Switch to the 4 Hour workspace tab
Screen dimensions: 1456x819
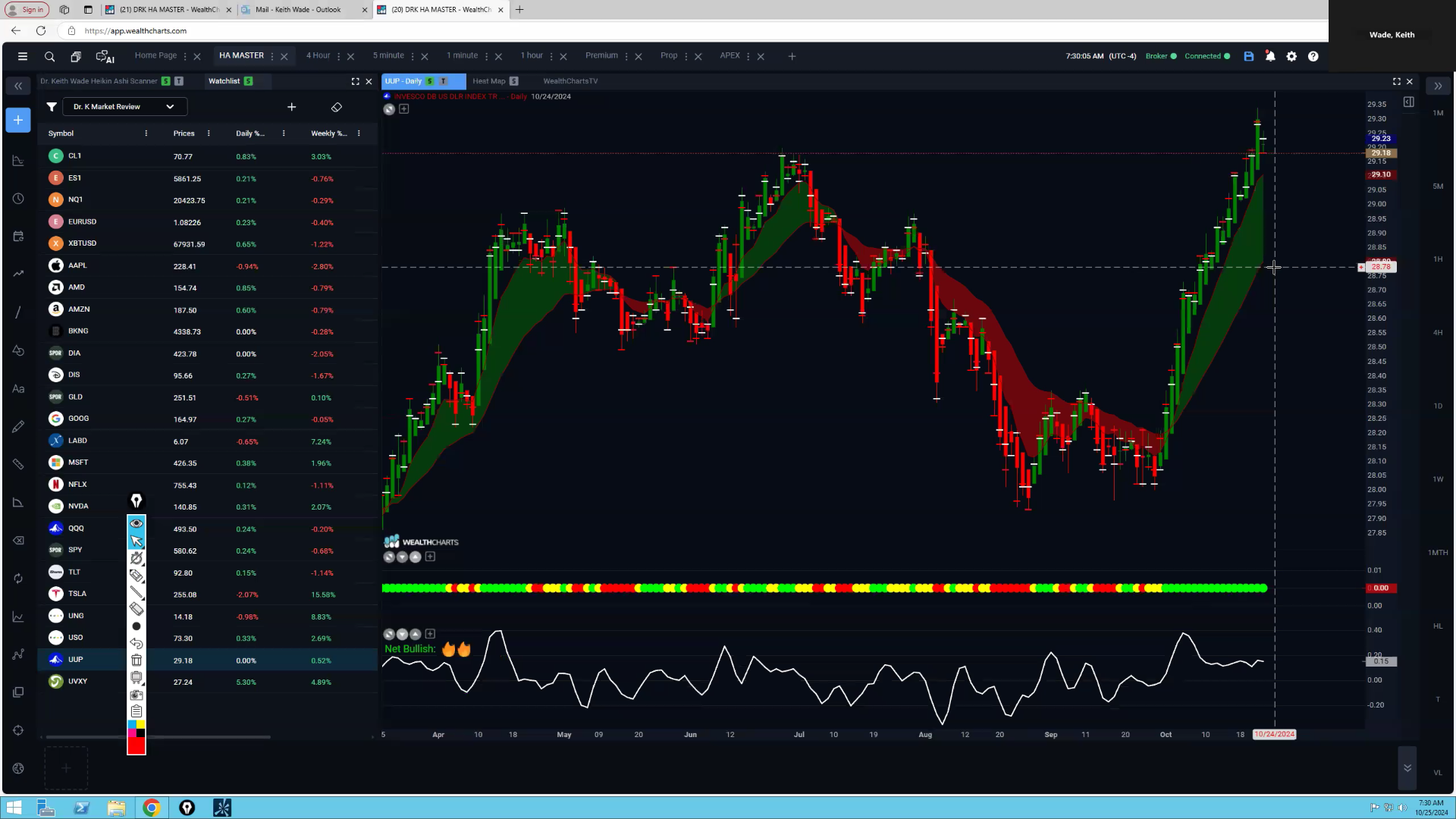pyautogui.click(x=318, y=55)
